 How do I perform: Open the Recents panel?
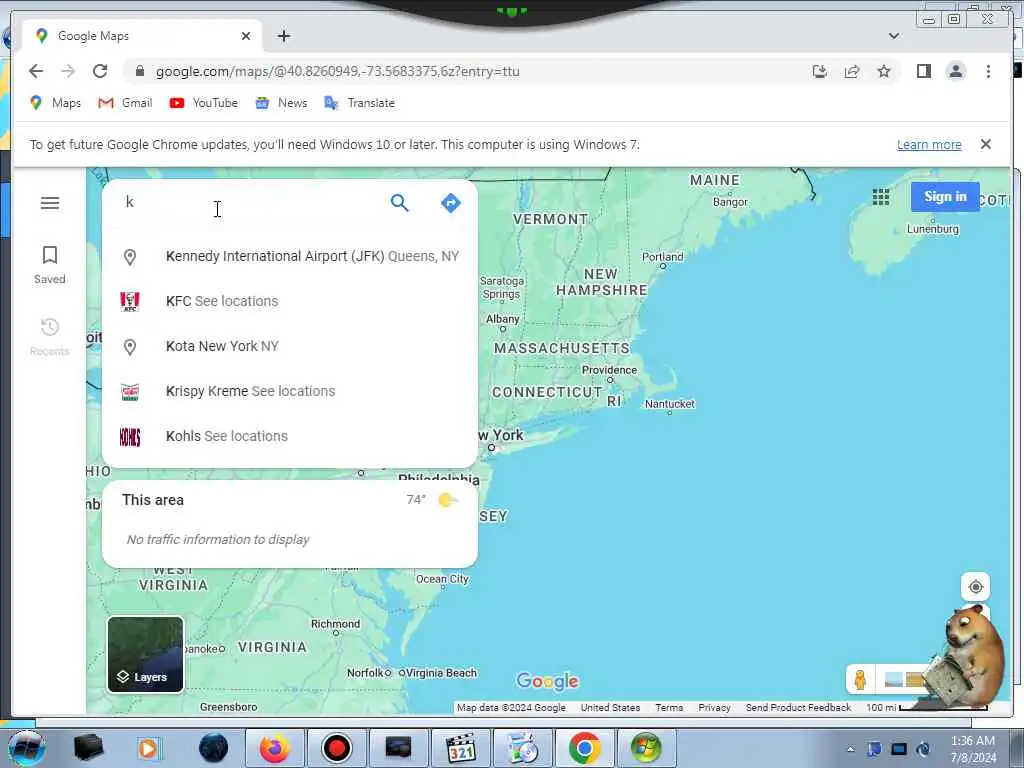[50, 336]
